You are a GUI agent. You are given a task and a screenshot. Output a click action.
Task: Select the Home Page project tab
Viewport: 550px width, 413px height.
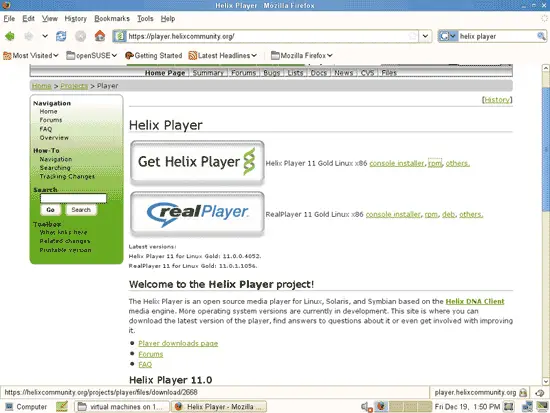click(165, 73)
